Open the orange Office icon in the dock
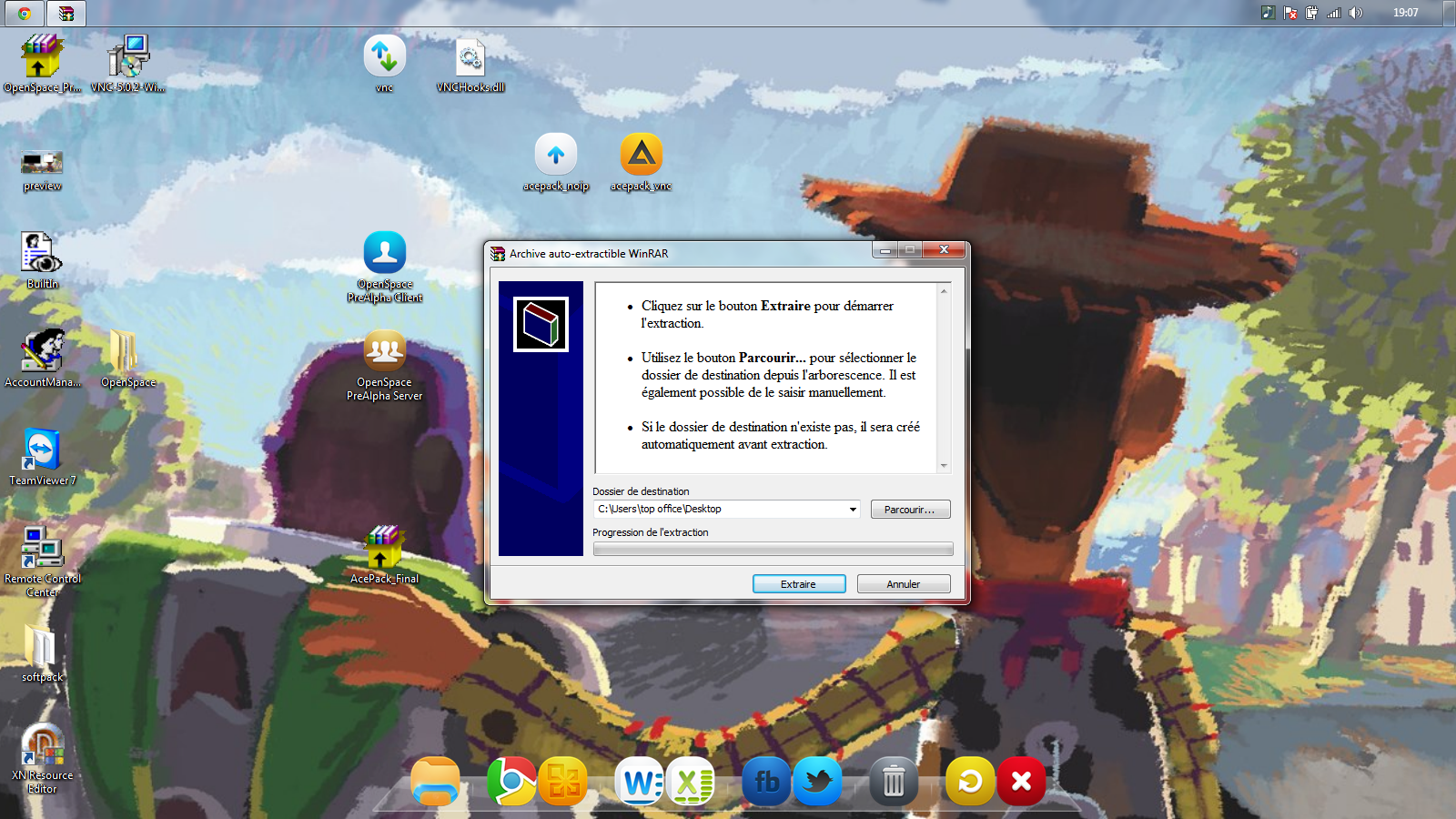The width and height of the screenshot is (1456, 819). coord(563,782)
